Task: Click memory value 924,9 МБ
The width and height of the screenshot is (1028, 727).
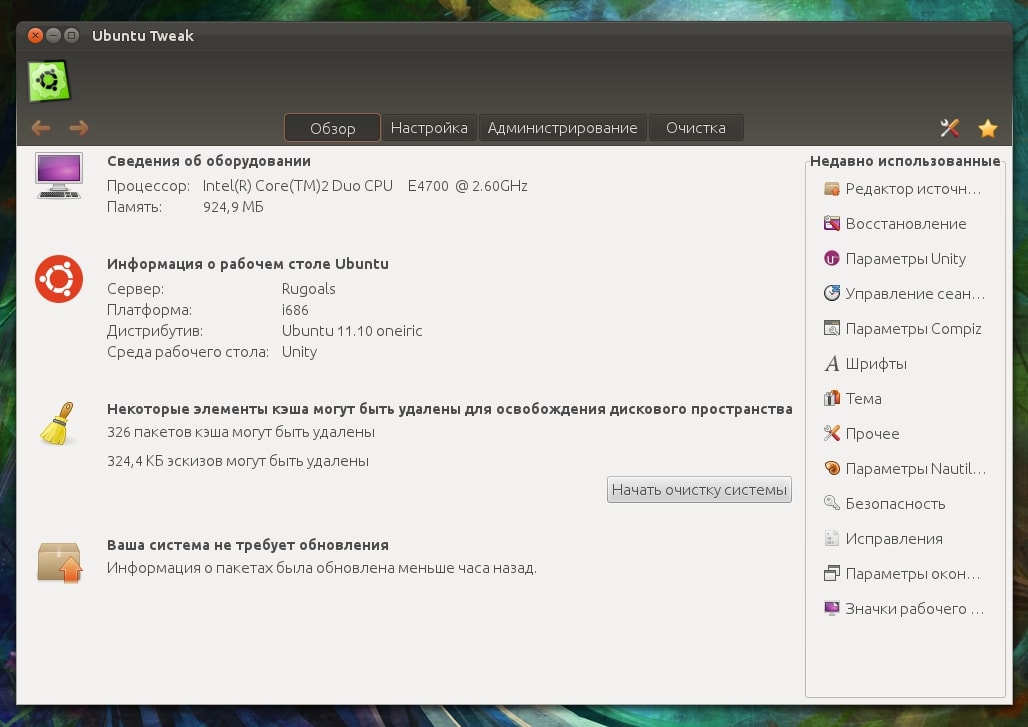Action: point(233,207)
